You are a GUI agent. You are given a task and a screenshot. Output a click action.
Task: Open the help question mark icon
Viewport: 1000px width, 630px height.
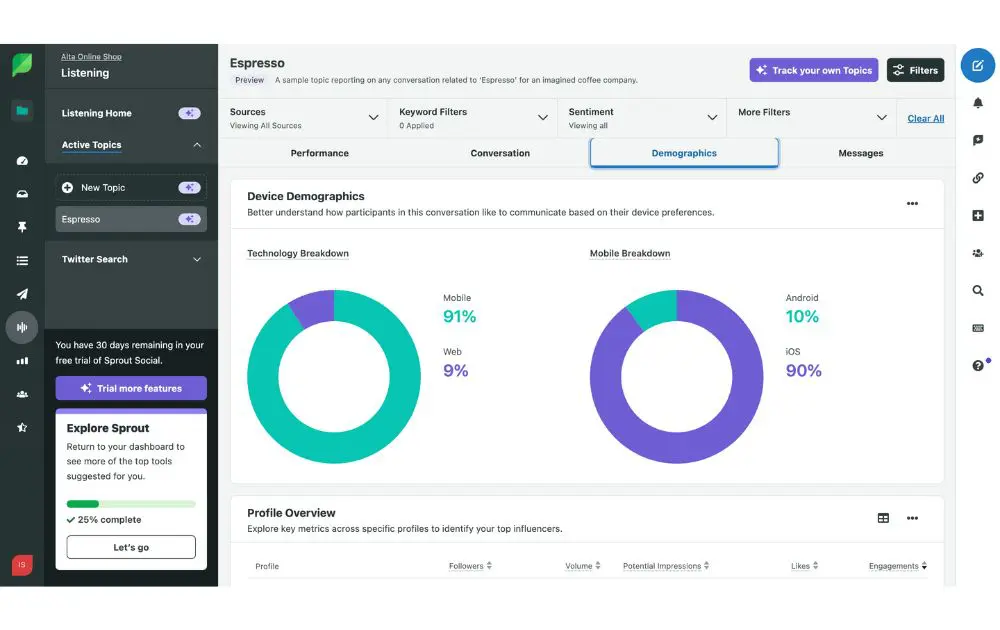point(978,365)
